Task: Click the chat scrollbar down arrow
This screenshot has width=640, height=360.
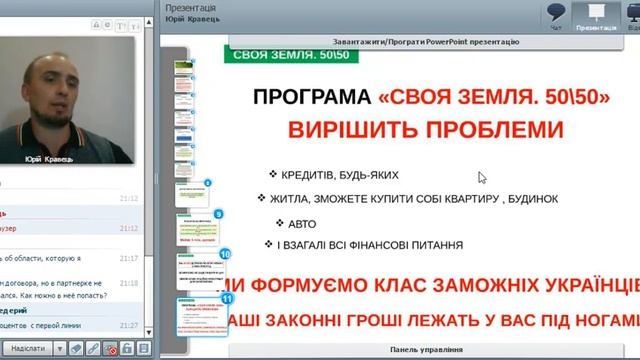Action: [x=149, y=332]
